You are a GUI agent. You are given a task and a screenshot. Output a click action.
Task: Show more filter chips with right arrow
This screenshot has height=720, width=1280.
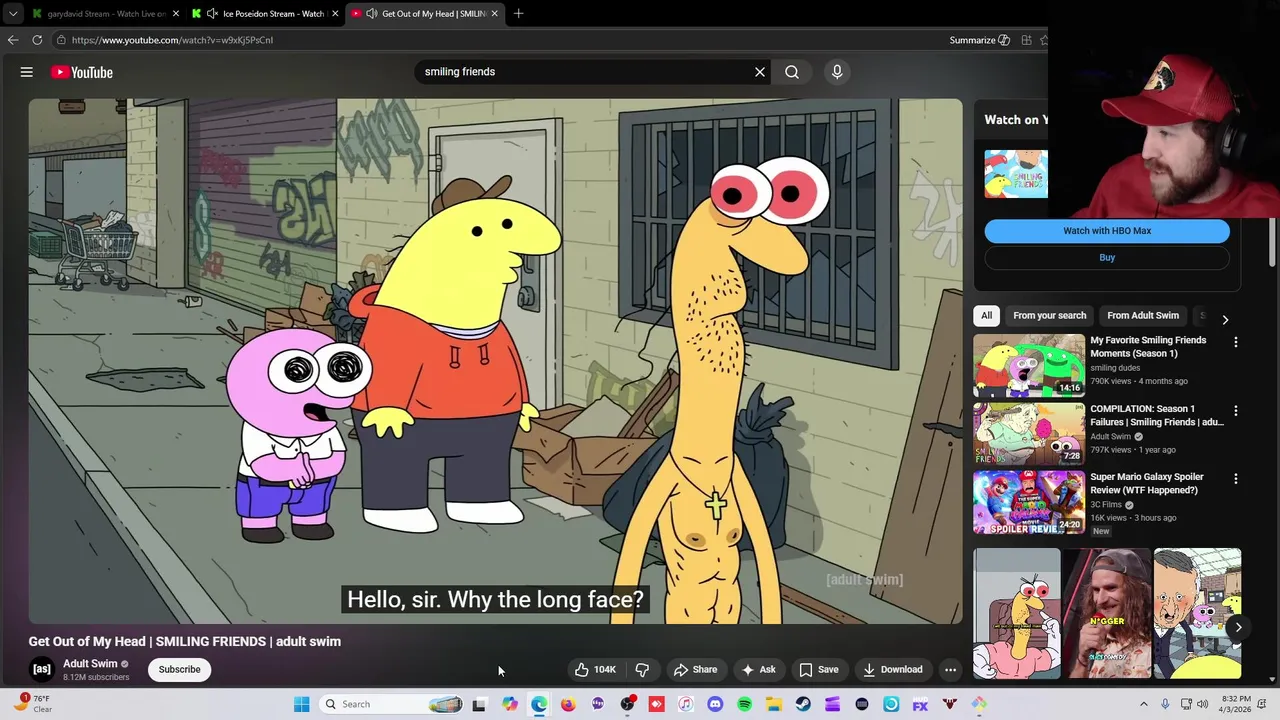(1225, 320)
